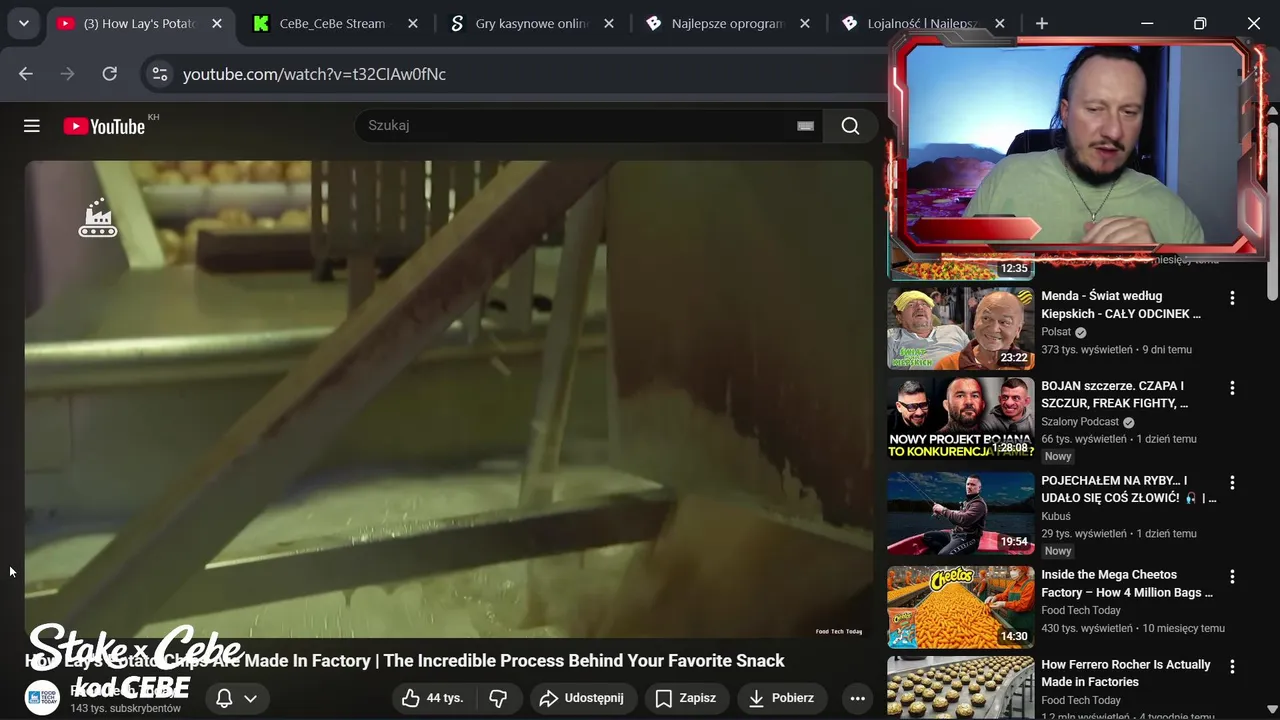Click the video title How Lay's Potato Chips
Image resolution: width=1280 pixels, height=720 pixels.
[x=405, y=661]
